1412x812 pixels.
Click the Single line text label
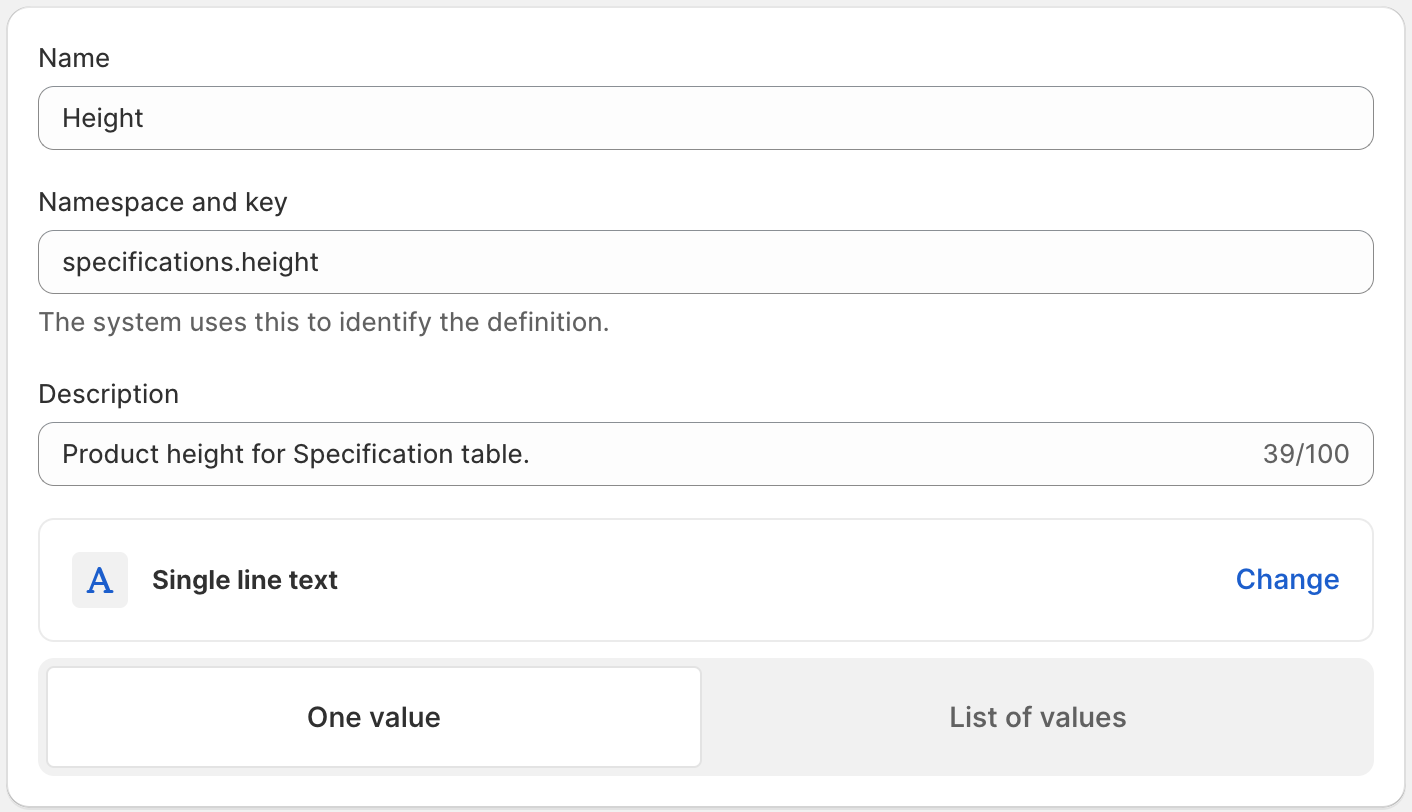point(245,580)
